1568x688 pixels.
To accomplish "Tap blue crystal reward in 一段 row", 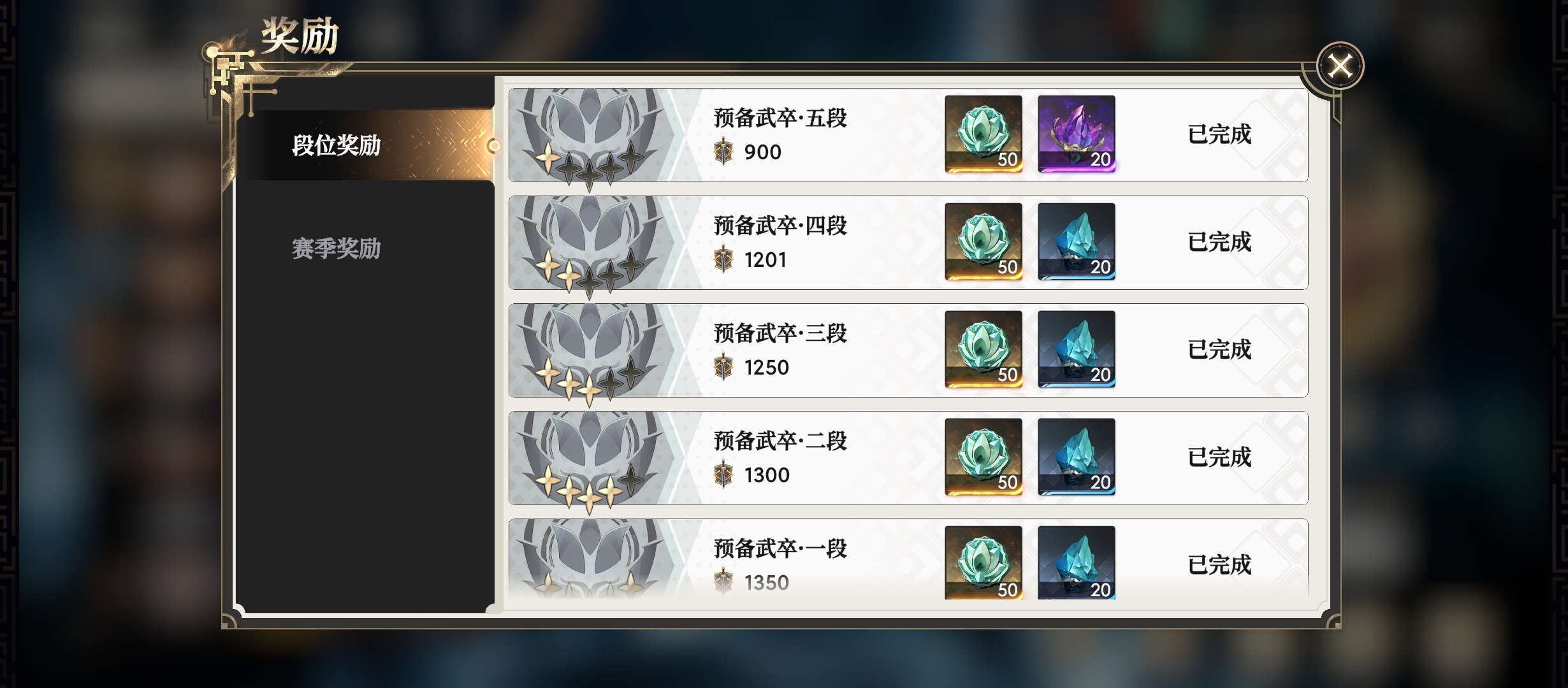I will tap(1077, 563).
